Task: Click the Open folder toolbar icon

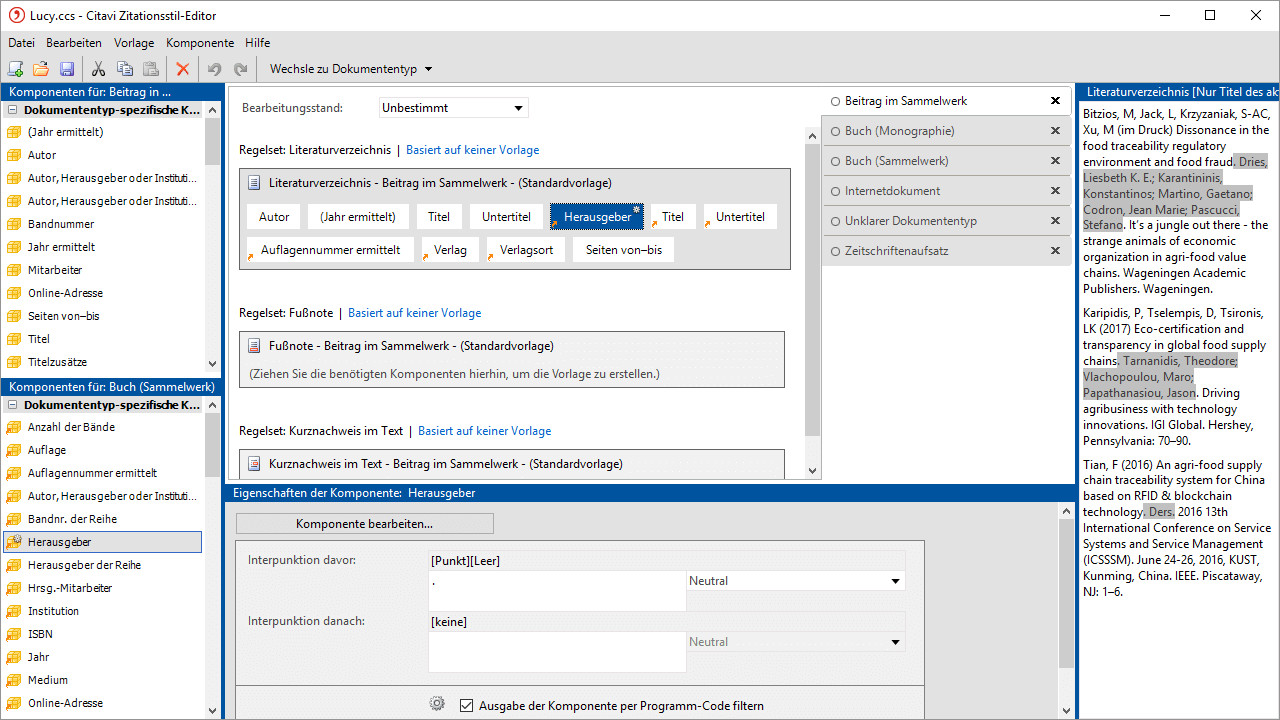Action: pos(41,69)
